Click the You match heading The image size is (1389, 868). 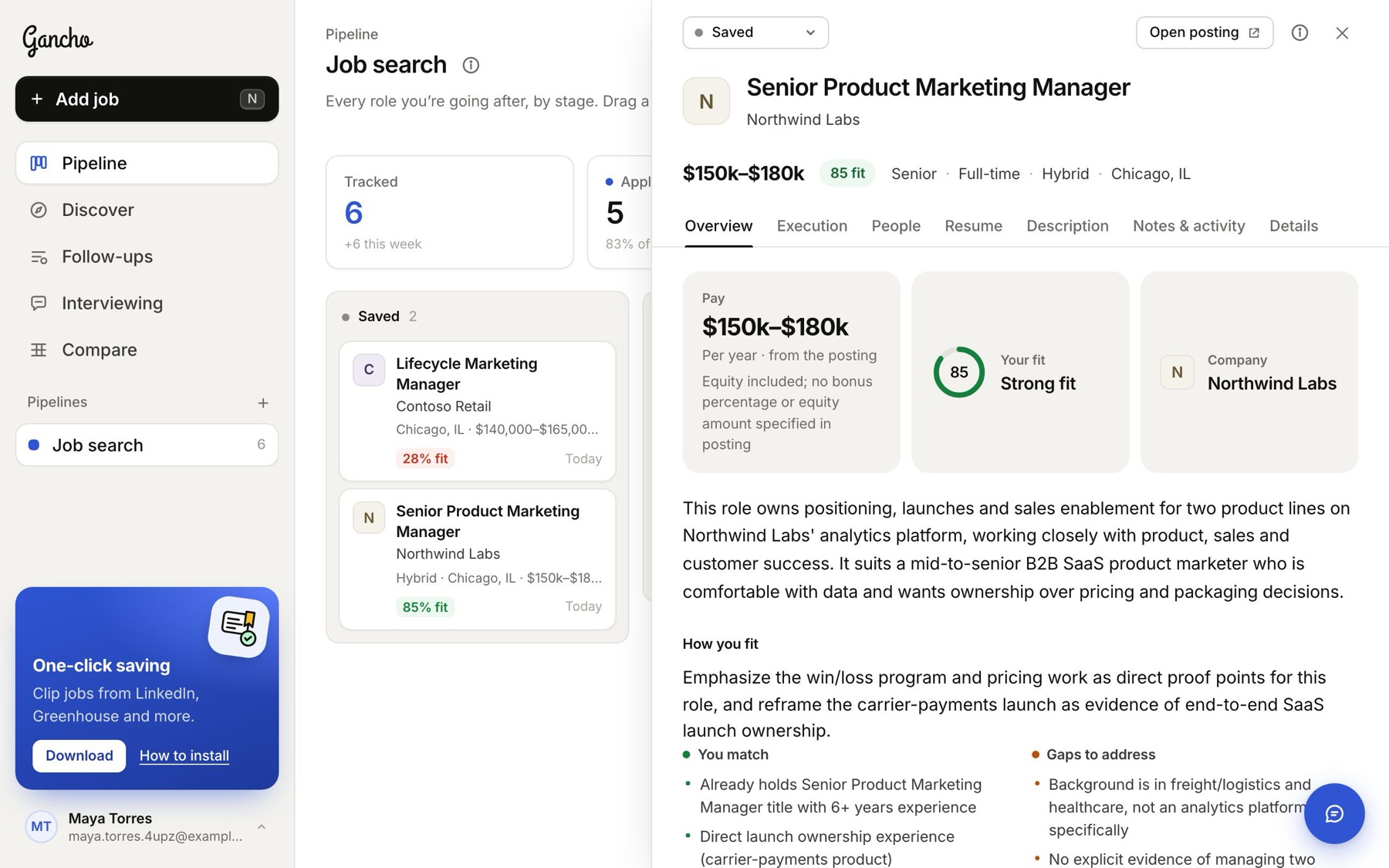click(733, 755)
